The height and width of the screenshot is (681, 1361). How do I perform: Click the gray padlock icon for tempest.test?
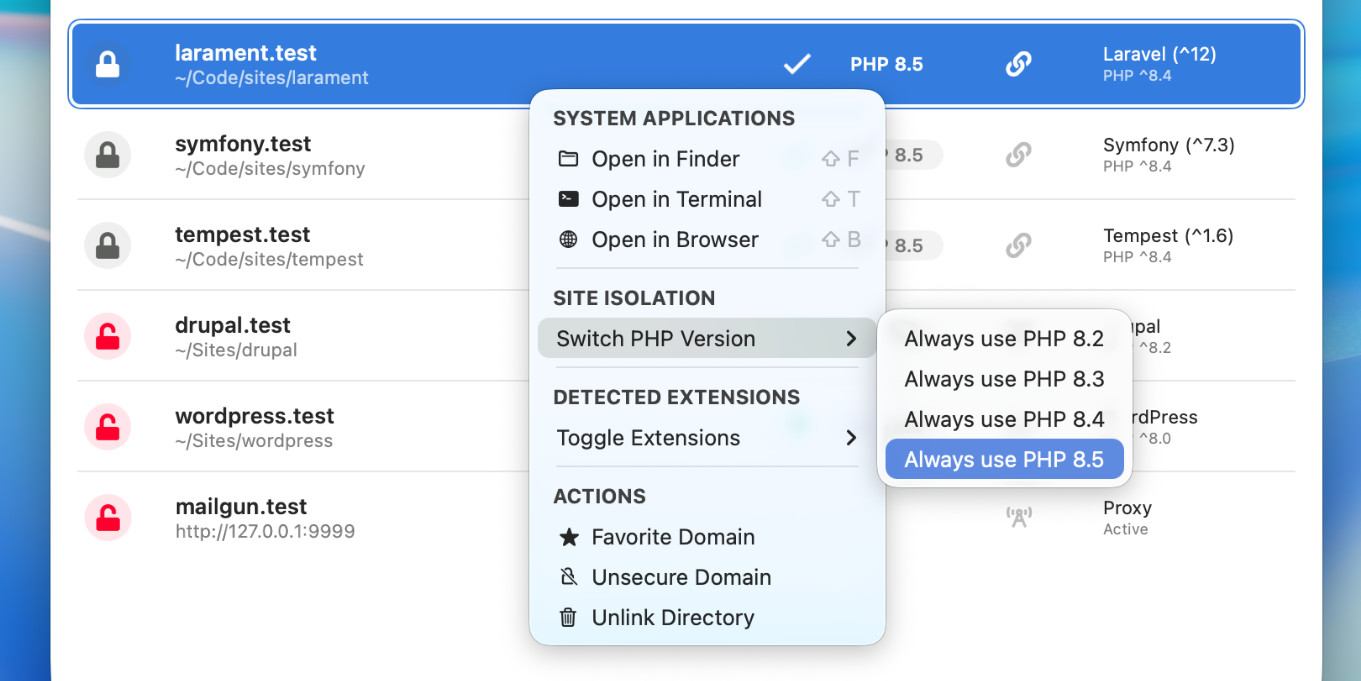pos(107,245)
